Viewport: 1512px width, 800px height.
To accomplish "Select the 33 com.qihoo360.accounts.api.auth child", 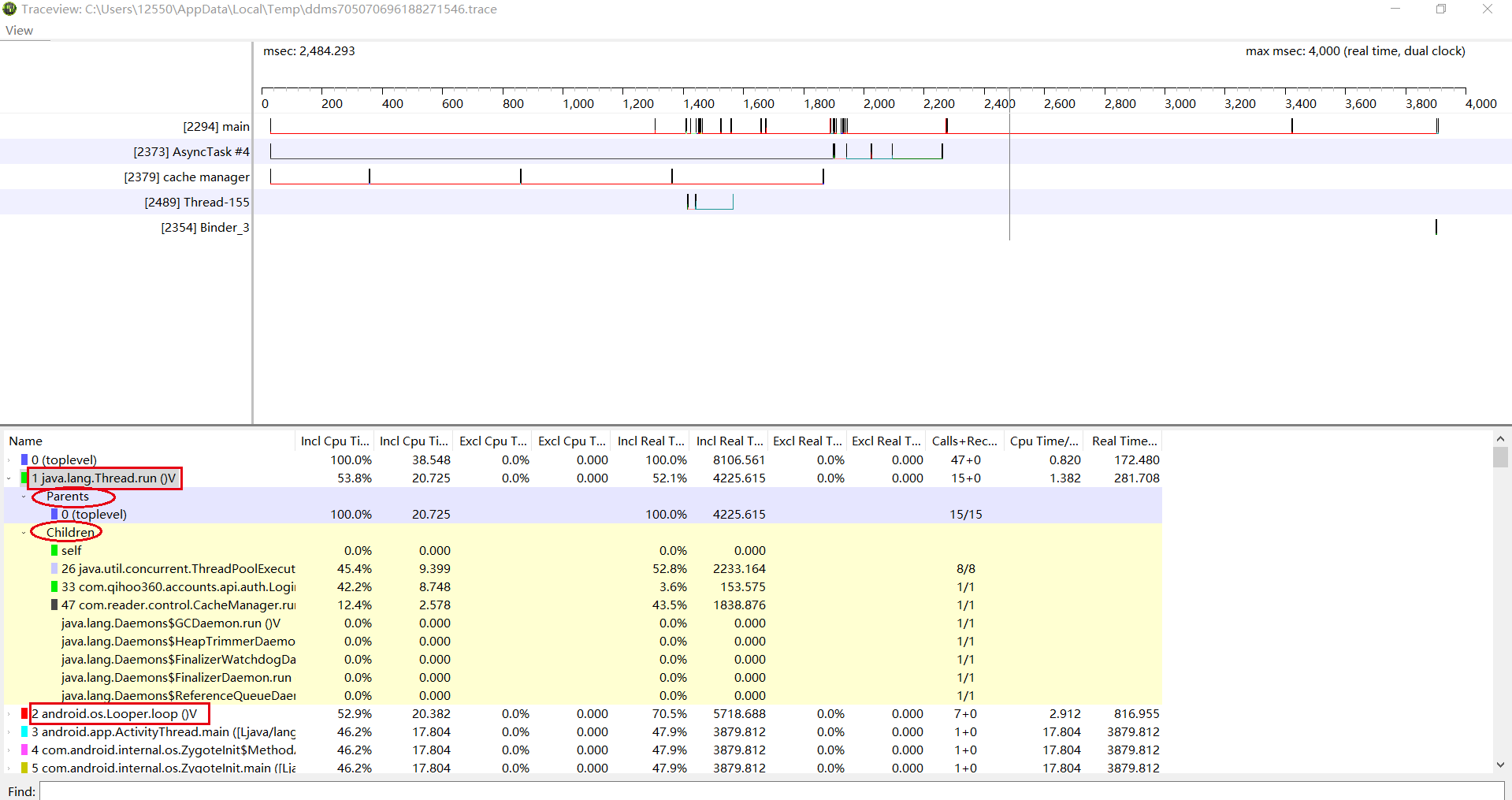I will [583, 586].
